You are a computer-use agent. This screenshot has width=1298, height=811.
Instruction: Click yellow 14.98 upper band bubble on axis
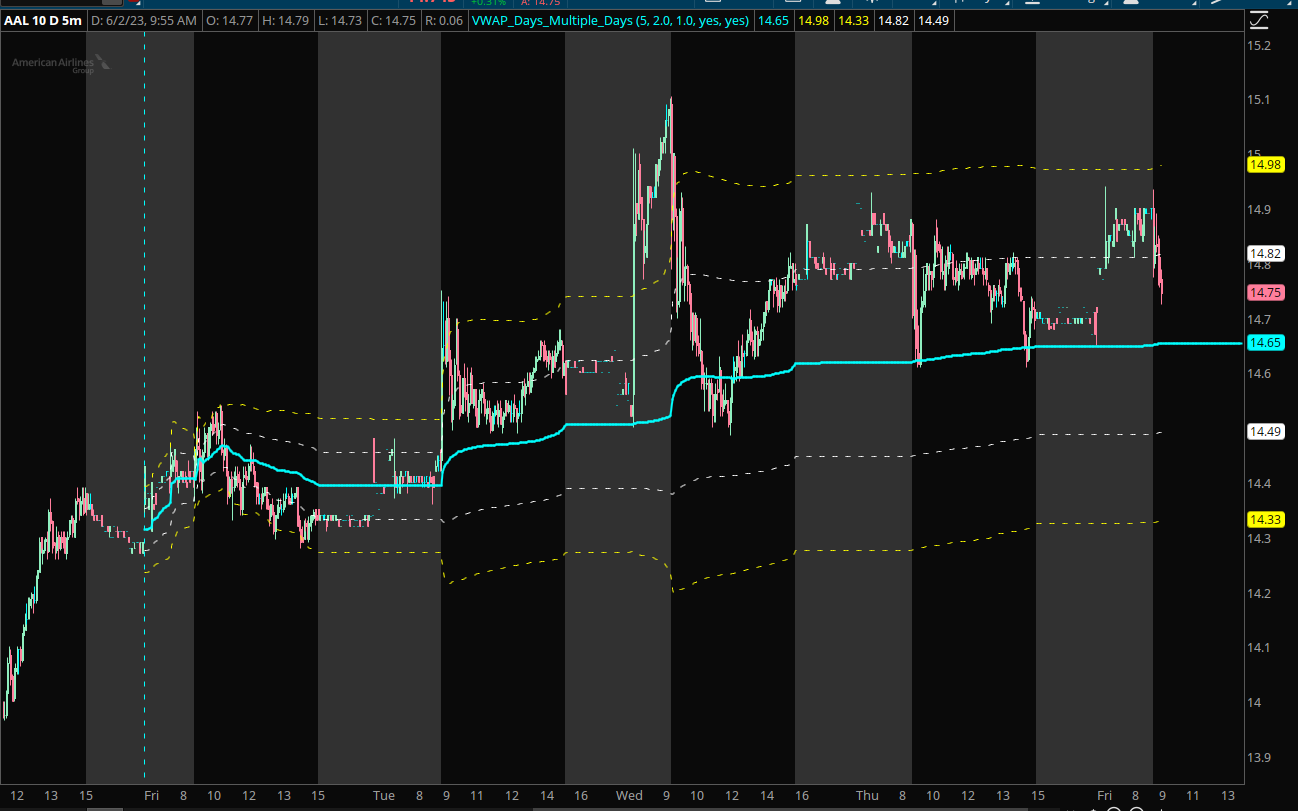(x=1265, y=164)
